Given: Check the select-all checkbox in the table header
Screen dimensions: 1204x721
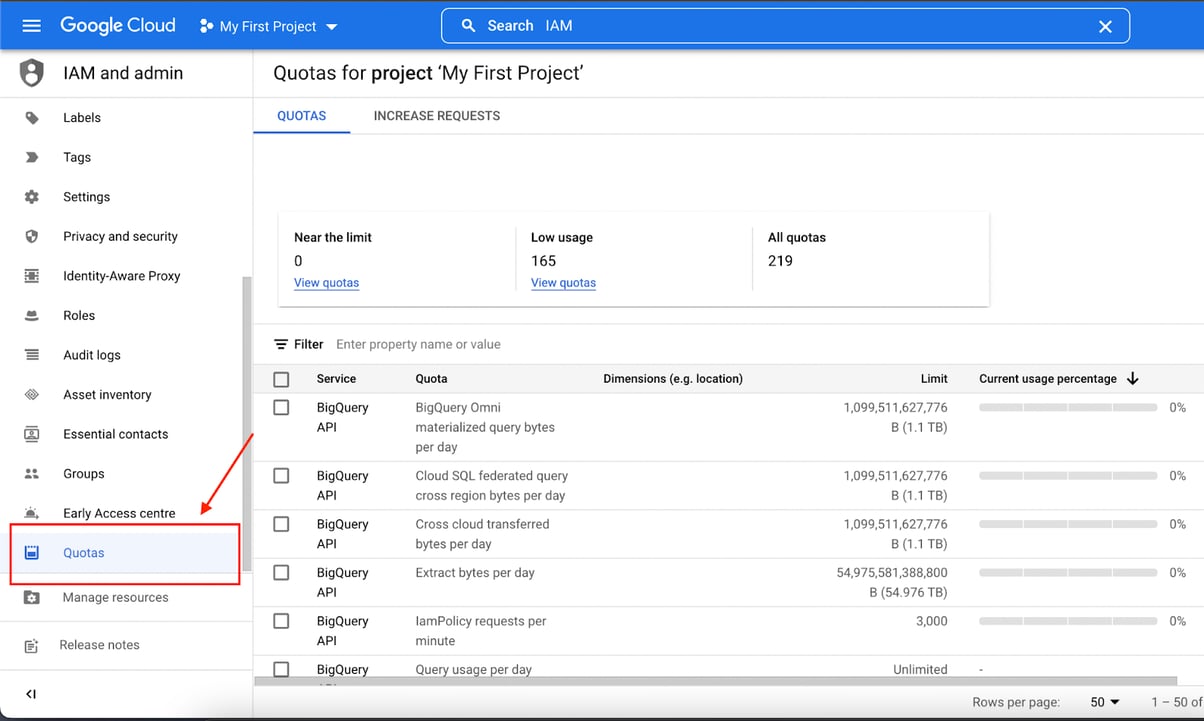Looking at the screenshot, I should point(281,379).
